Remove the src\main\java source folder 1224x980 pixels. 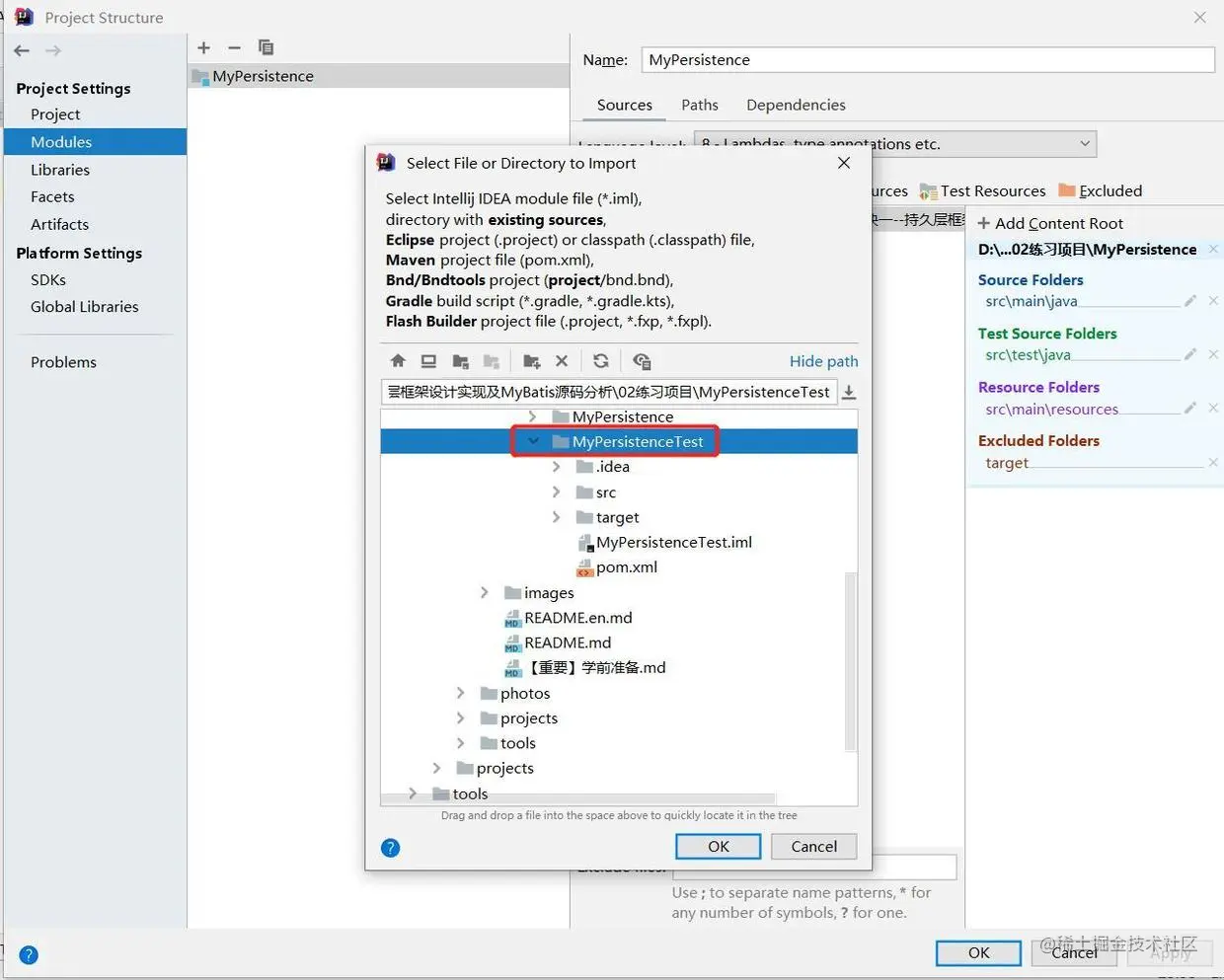1213,301
